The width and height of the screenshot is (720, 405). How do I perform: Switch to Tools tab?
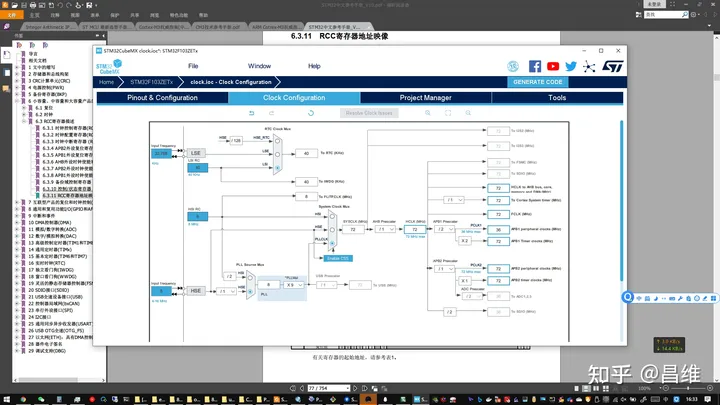557,98
